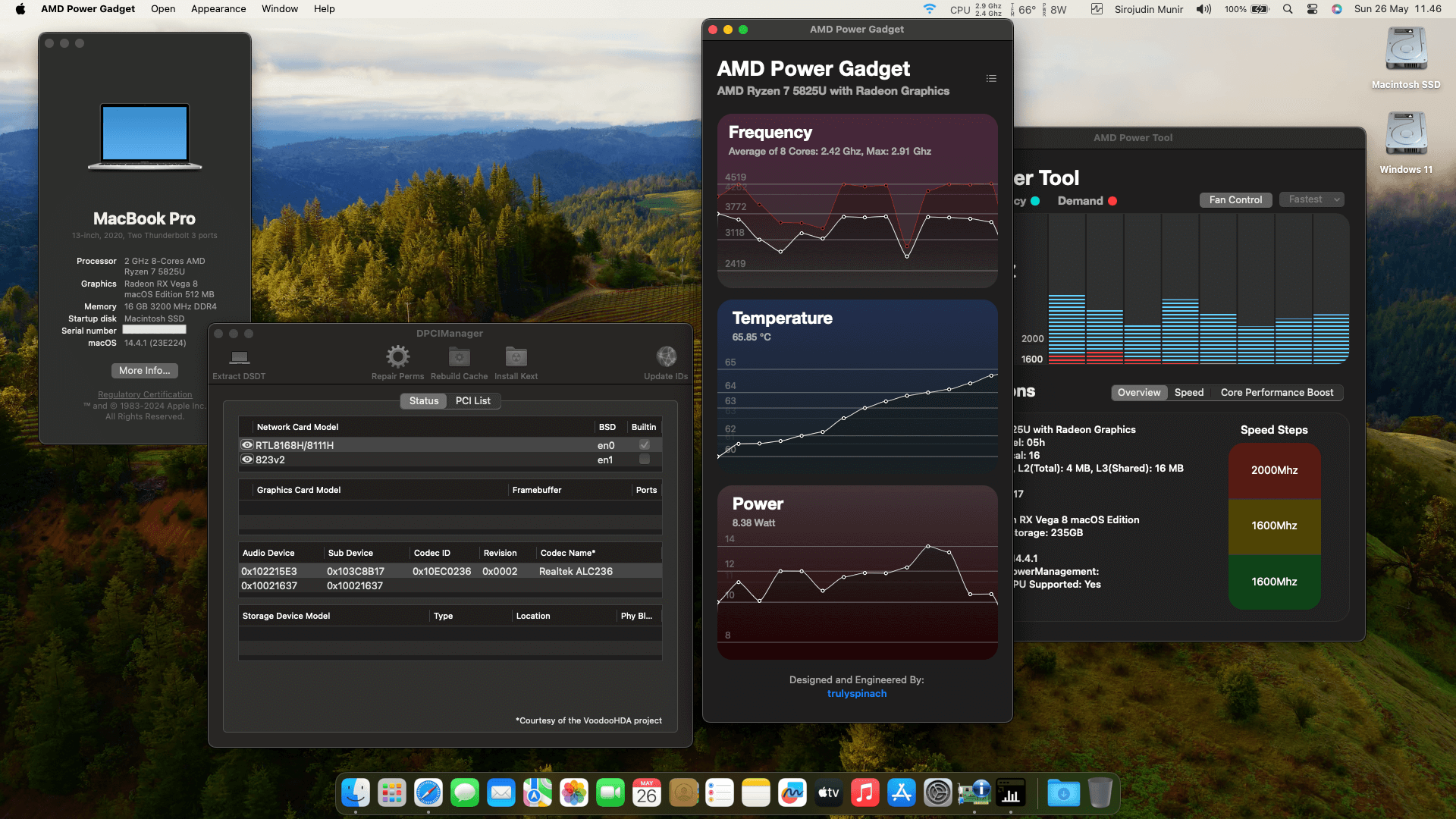Open DPCIManager icon in the Dock
The height and width of the screenshot is (819, 1456).
pos(974,792)
